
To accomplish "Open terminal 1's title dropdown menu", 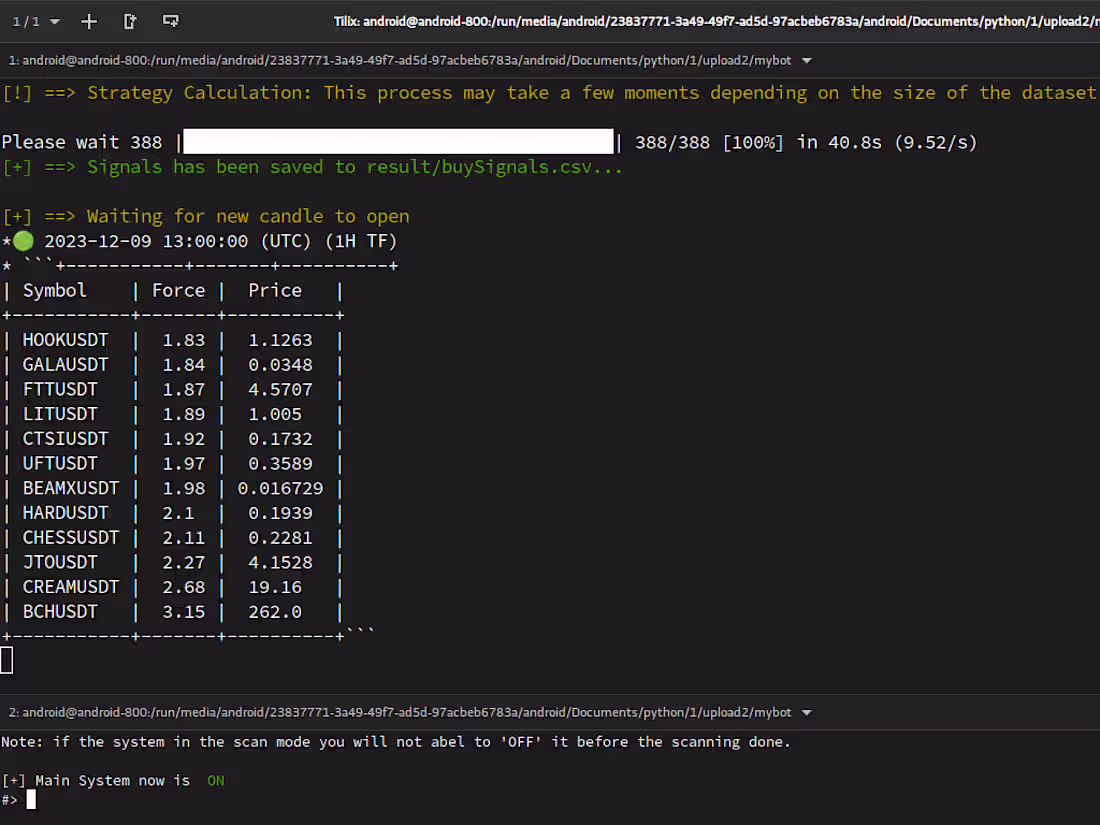I will [x=806, y=59].
